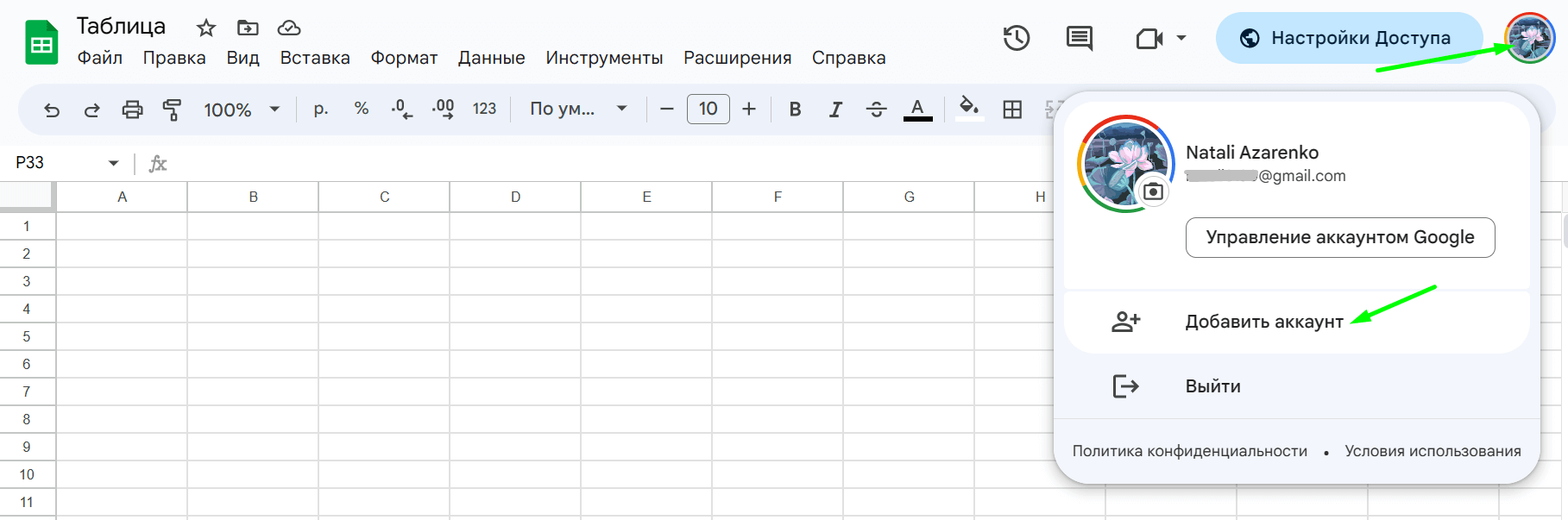The height and width of the screenshot is (520, 1568).
Task: Click Управление аккаунтом Google button
Action: coord(1340,237)
